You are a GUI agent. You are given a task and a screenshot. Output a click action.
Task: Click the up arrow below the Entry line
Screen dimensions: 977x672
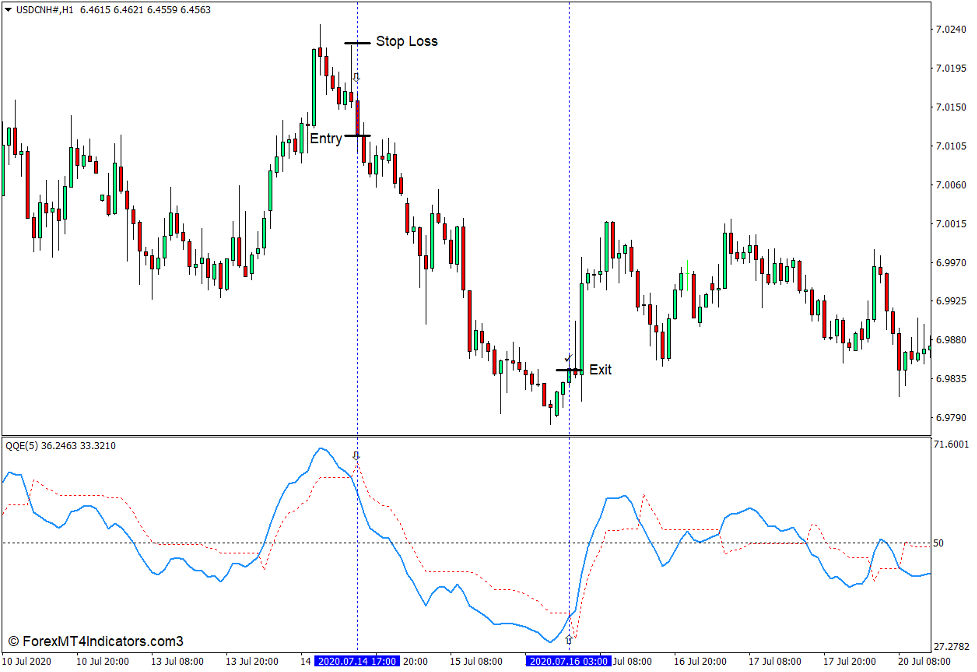(x=359, y=76)
